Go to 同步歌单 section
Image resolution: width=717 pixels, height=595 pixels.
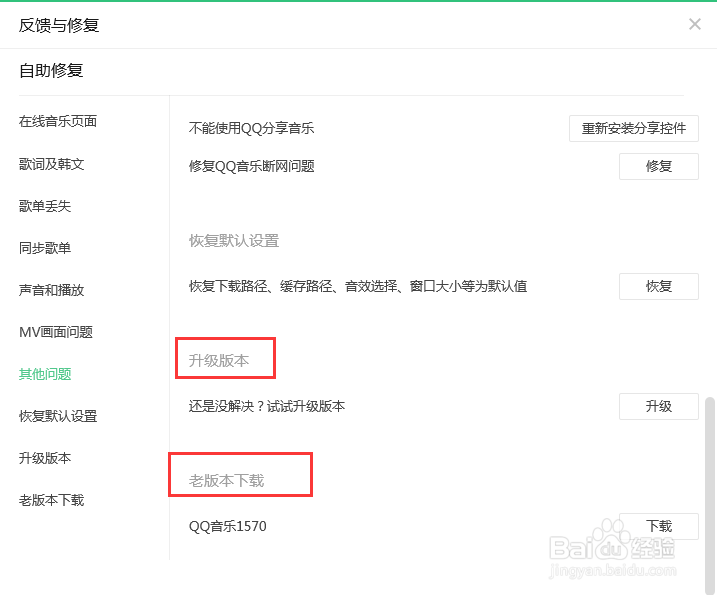[45, 248]
